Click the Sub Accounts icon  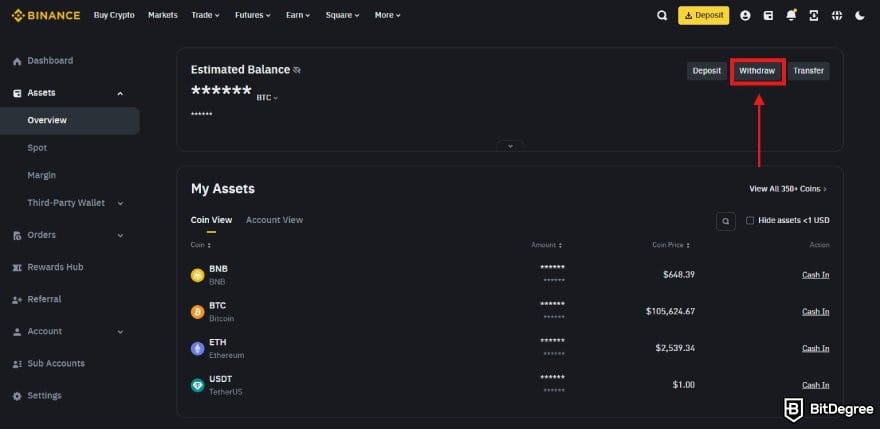click(x=17, y=364)
